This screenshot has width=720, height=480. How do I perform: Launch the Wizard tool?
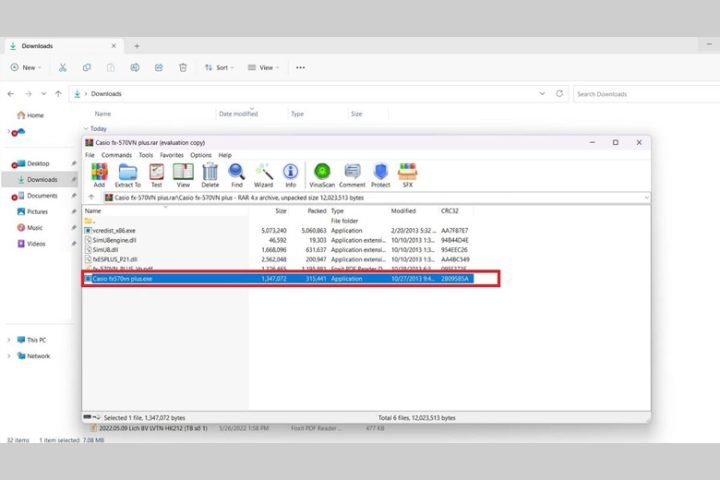264,173
